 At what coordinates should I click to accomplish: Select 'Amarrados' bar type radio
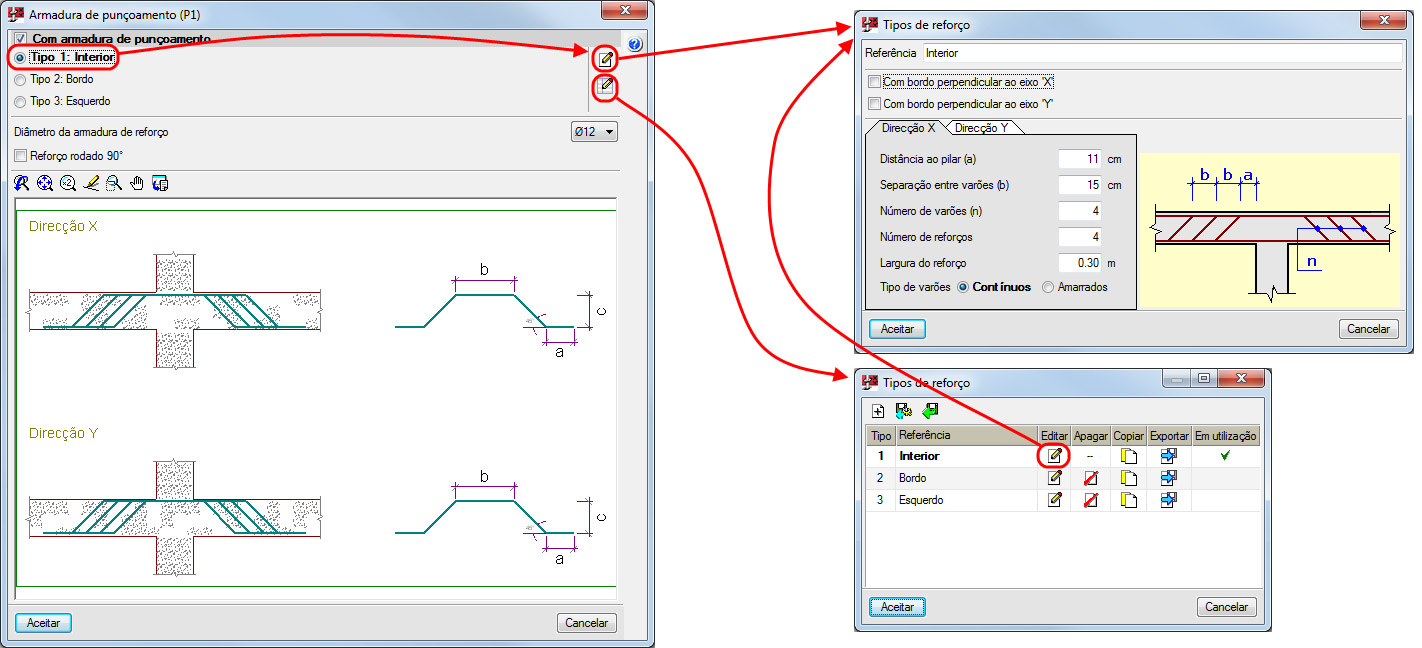[x=1048, y=287]
